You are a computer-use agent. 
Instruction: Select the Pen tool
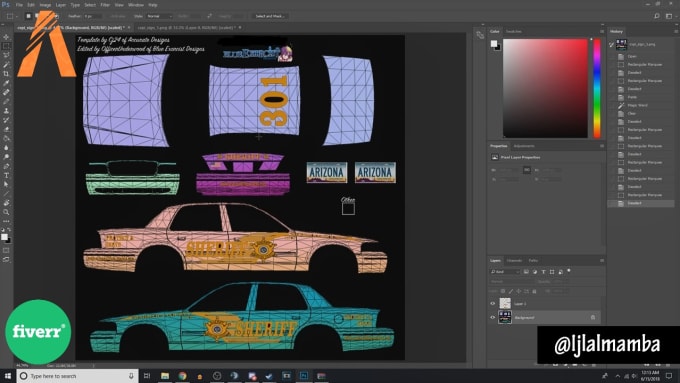pyautogui.click(x=6, y=166)
